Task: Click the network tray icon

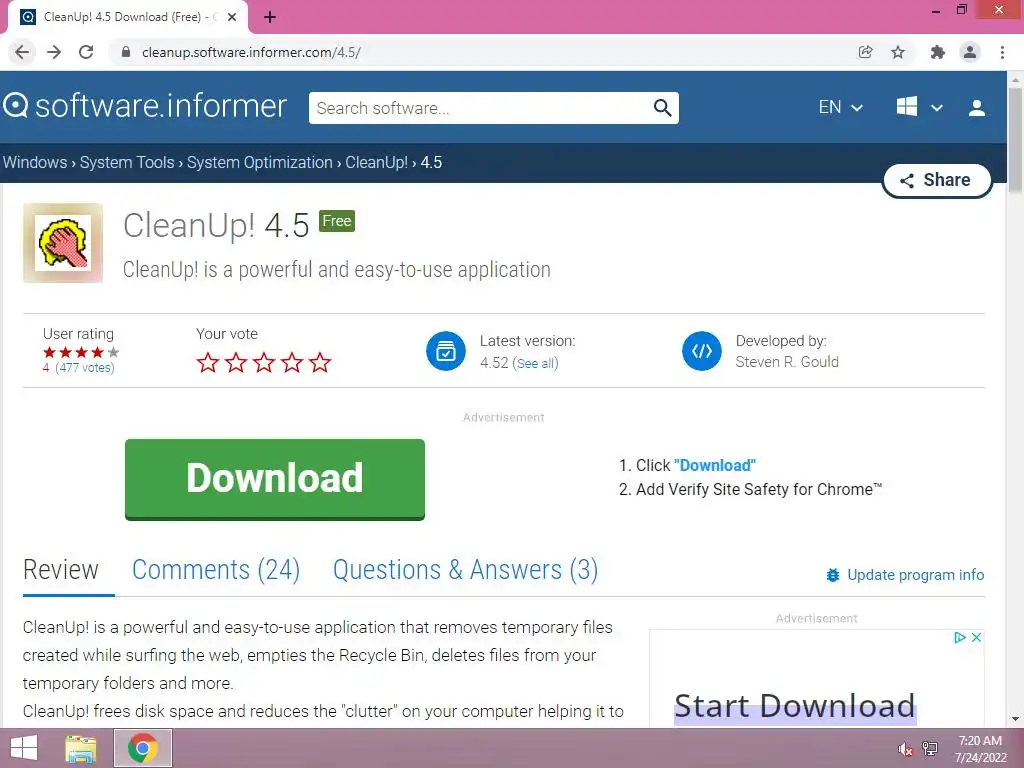Action: click(x=930, y=749)
